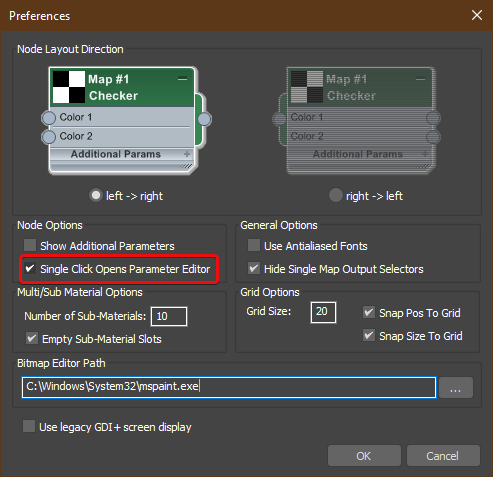The image size is (493, 477).
Task: Collapse the left Map #1 node with the minus icon
Action: [182, 79]
